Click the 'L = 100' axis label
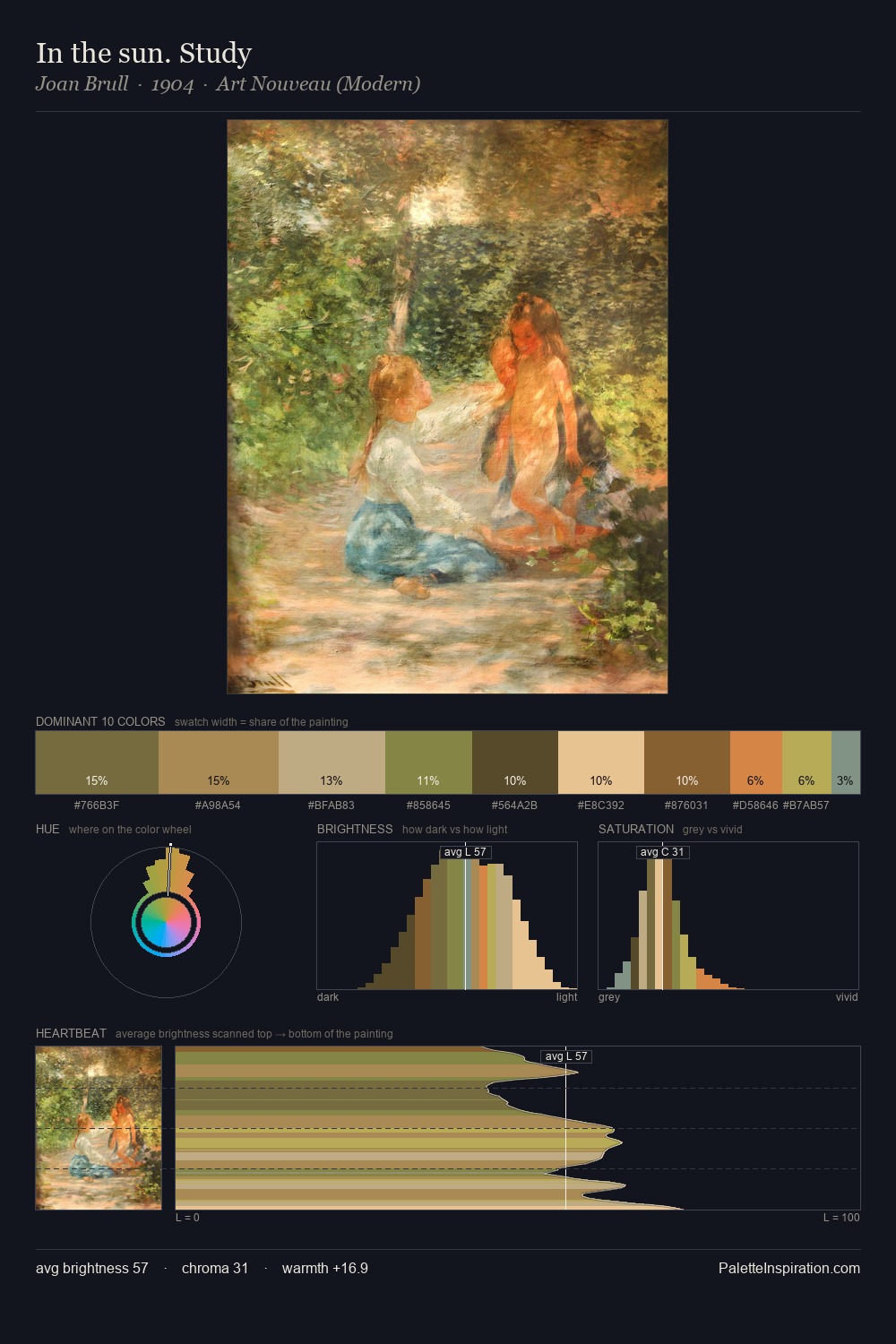 click(x=841, y=1218)
